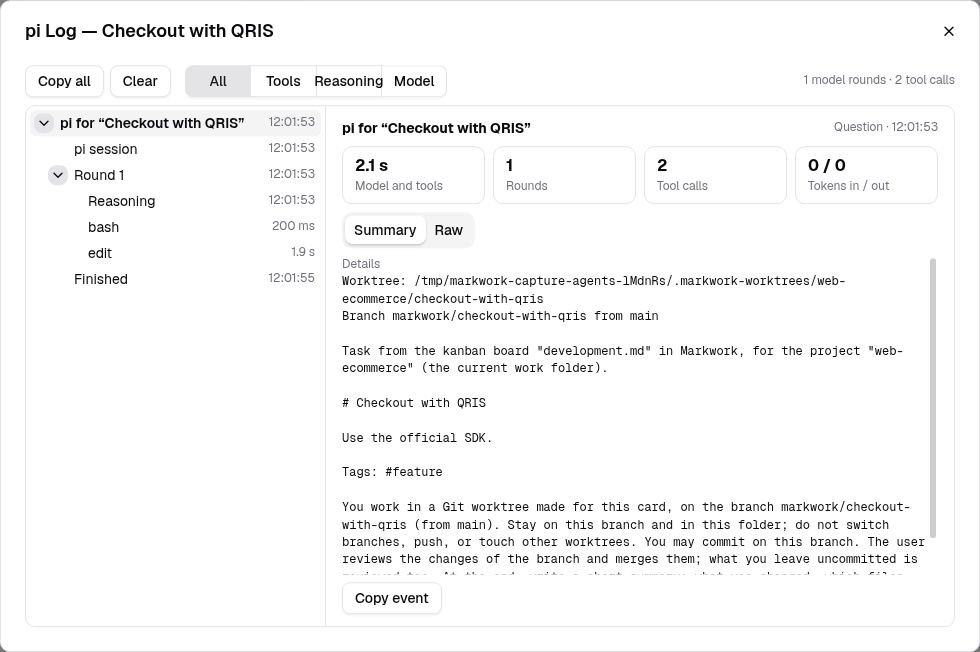Viewport: 980px width, 652px height.
Task: Switch to the Raw view tab
Action: tap(449, 230)
